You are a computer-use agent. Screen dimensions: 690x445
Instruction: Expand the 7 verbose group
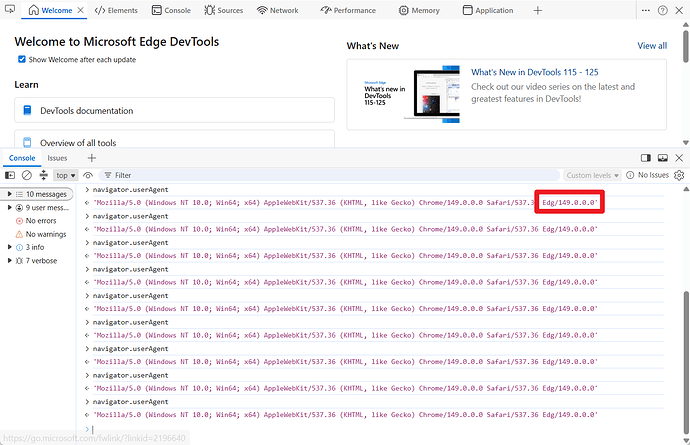[x=9, y=260]
